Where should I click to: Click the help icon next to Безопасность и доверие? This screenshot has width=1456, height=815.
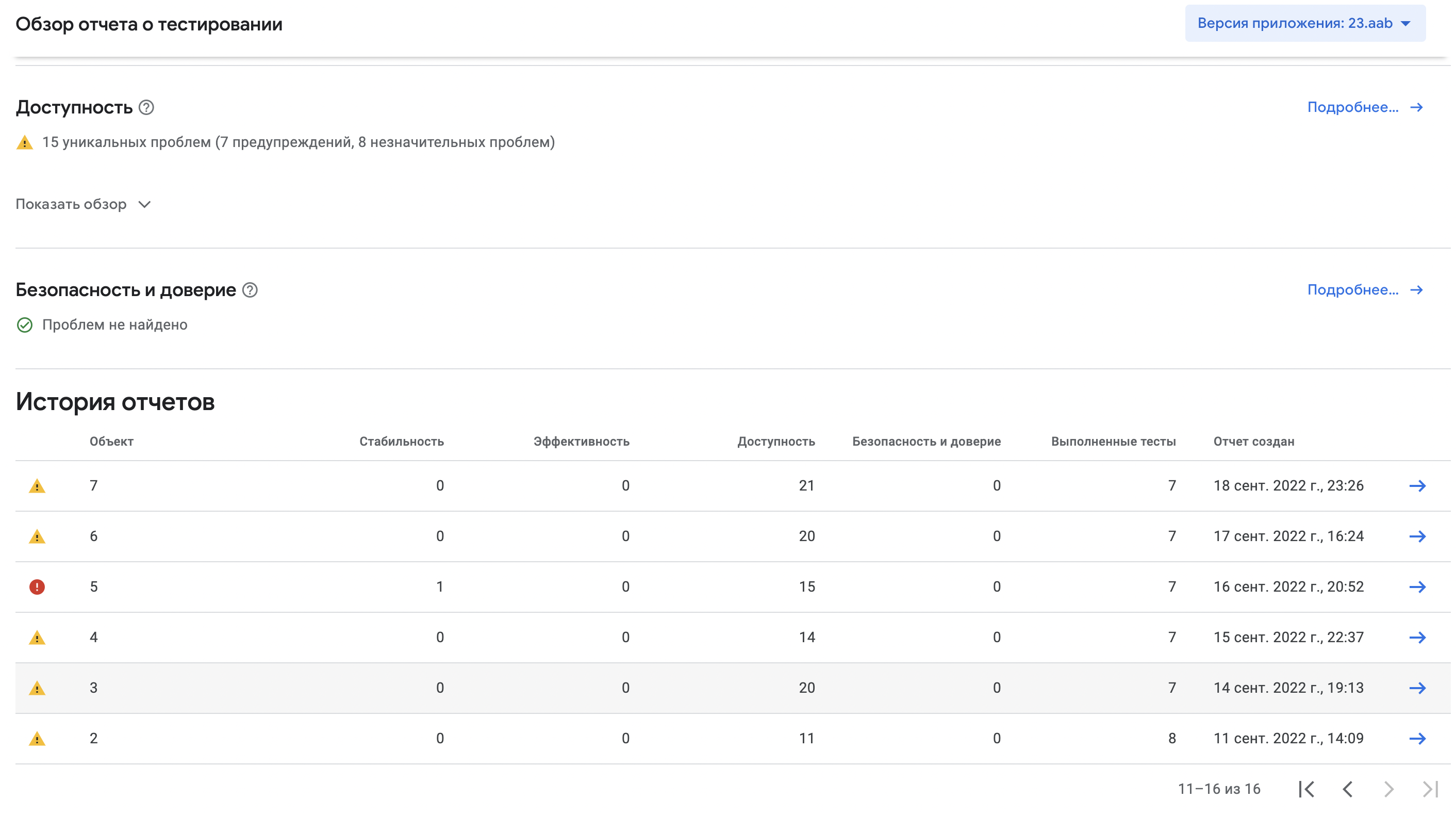tap(250, 290)
